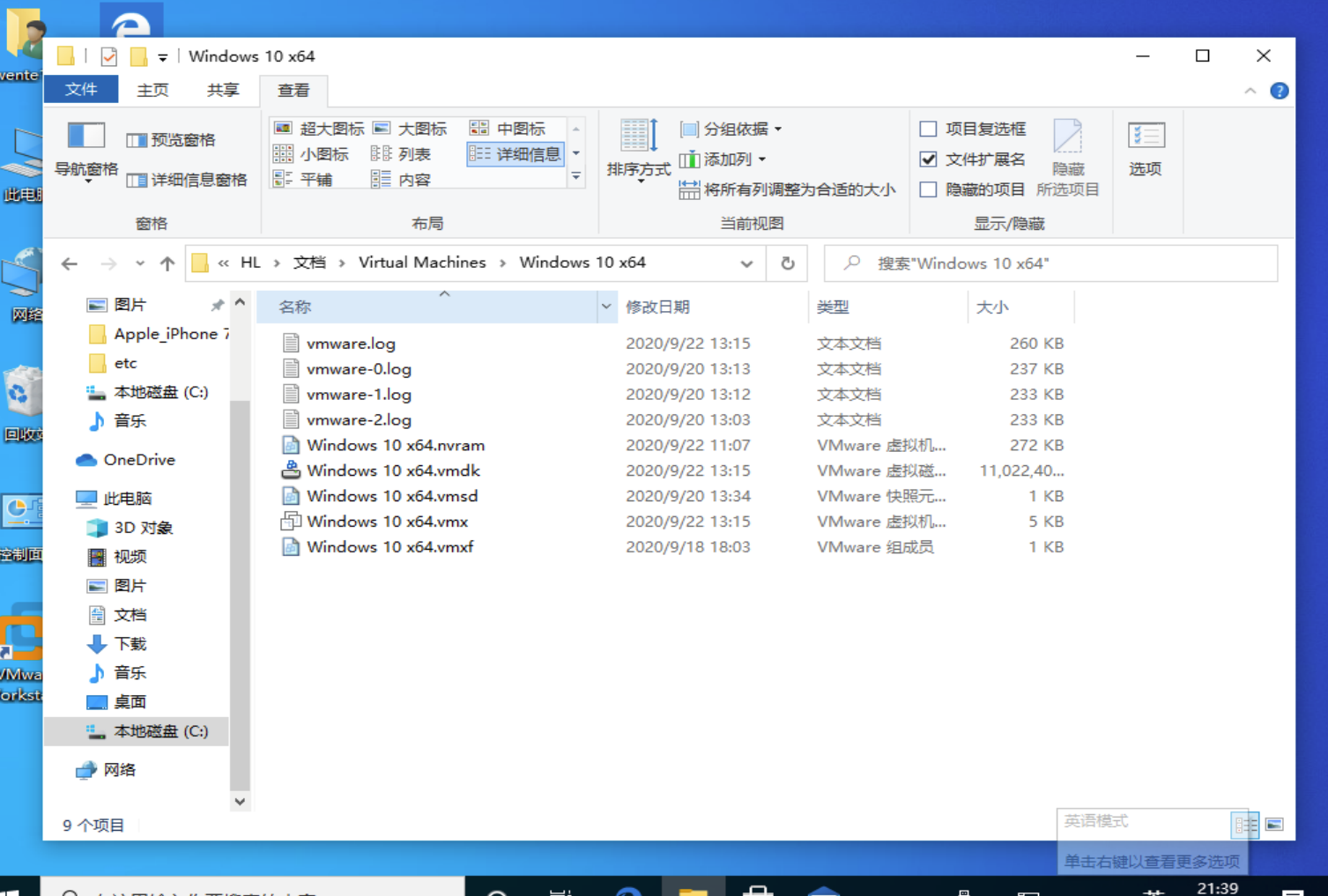1328x896 pixels.
Task: Open the Add columns (添加列) dropdown
Action: point(723,159)
